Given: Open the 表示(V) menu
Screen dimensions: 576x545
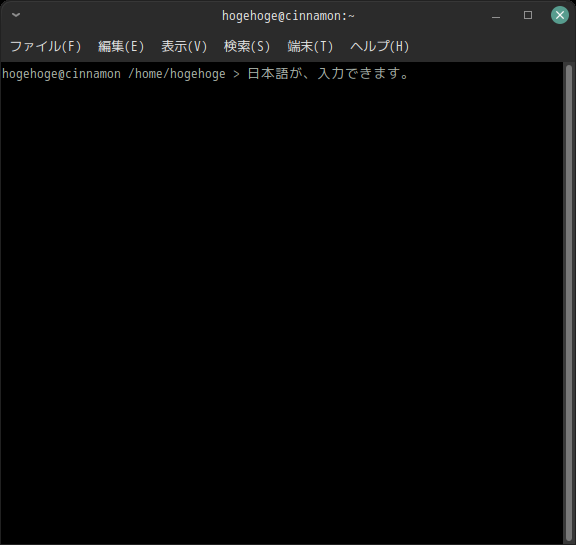Looking at the screenshot, I should 184,46.
